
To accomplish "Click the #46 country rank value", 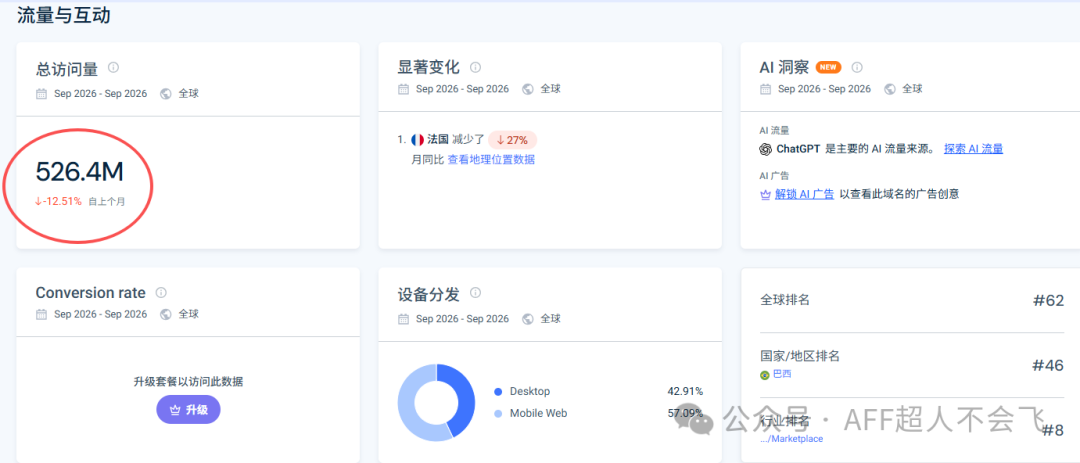I will (1048, 365).
